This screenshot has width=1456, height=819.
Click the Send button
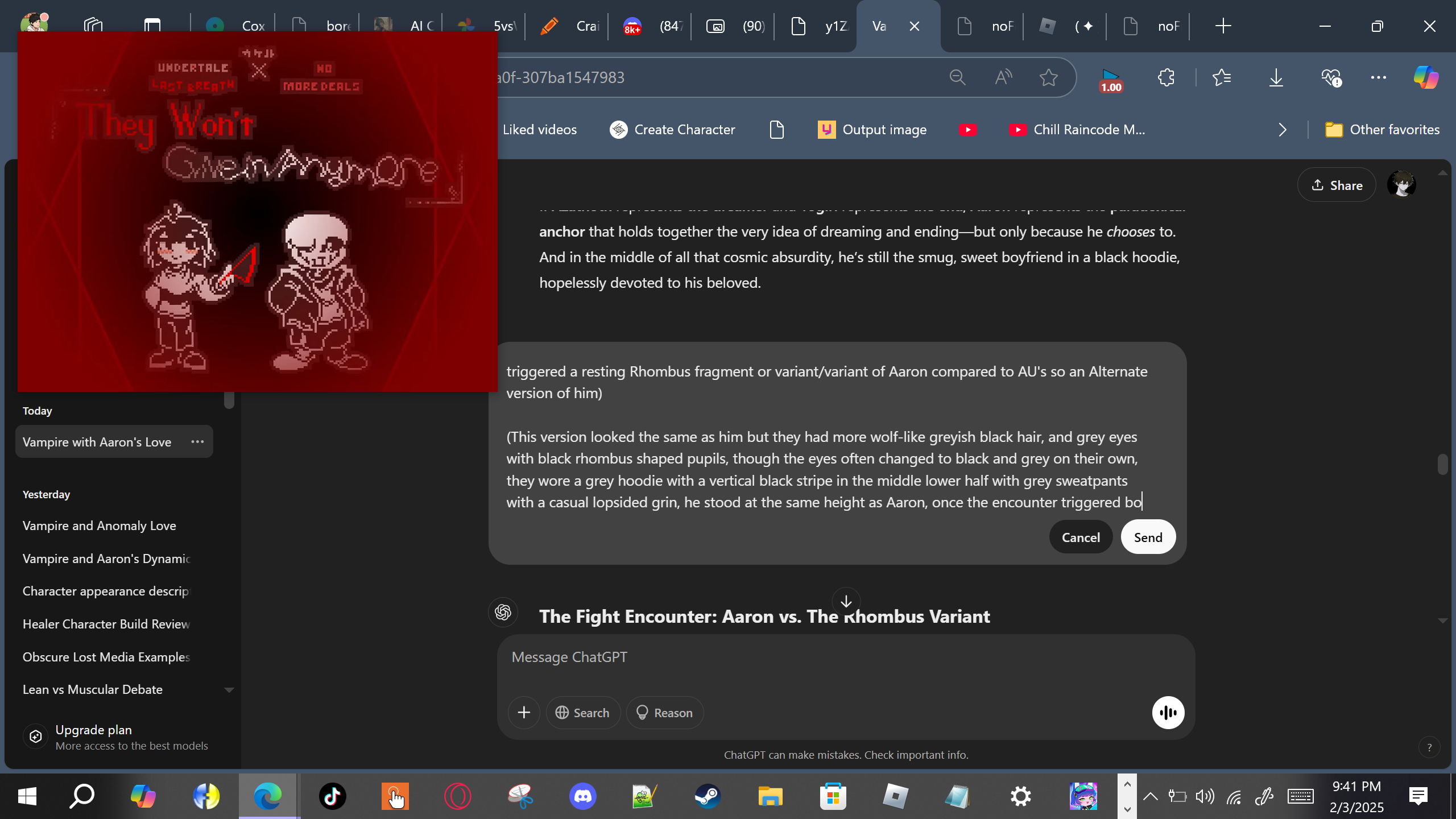coord(1148,537)
